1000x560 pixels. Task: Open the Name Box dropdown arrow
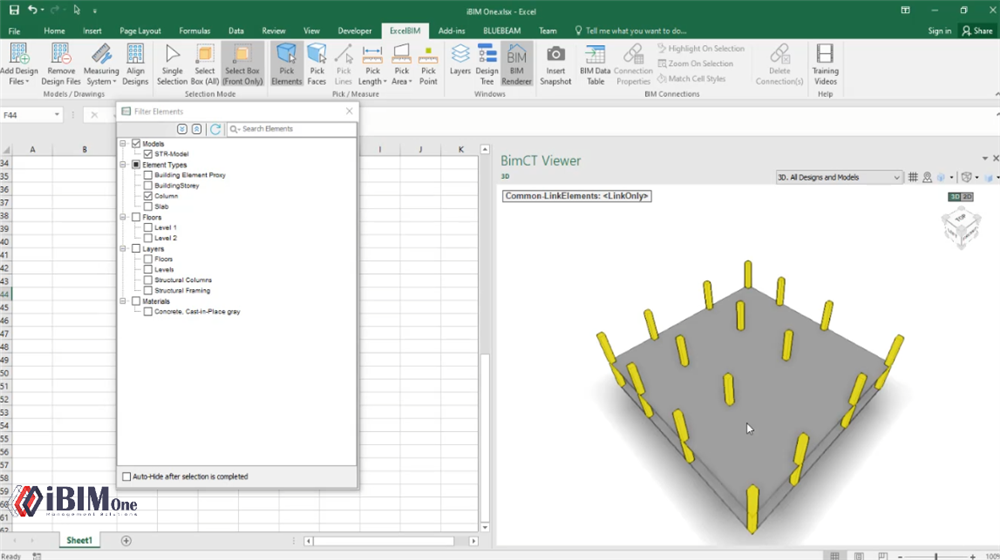pos(57,115)
